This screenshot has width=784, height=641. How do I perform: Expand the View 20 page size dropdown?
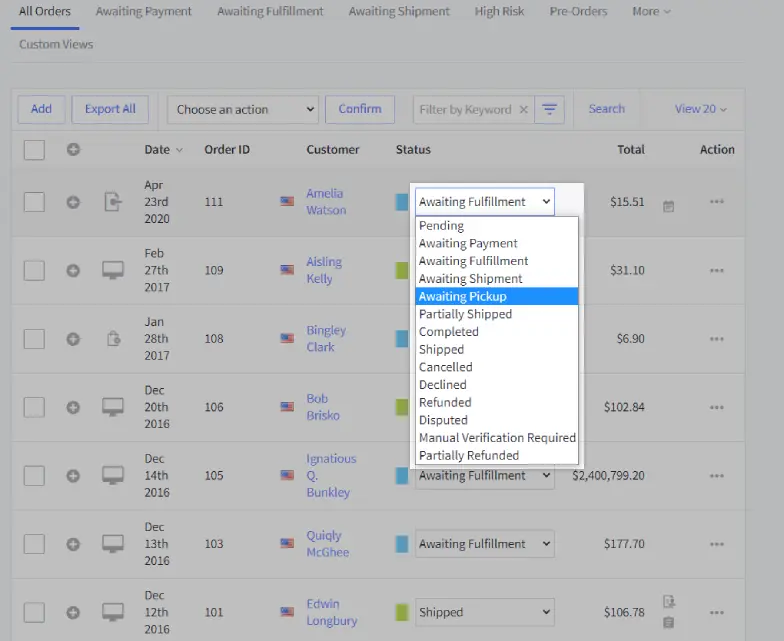point(700,109)
